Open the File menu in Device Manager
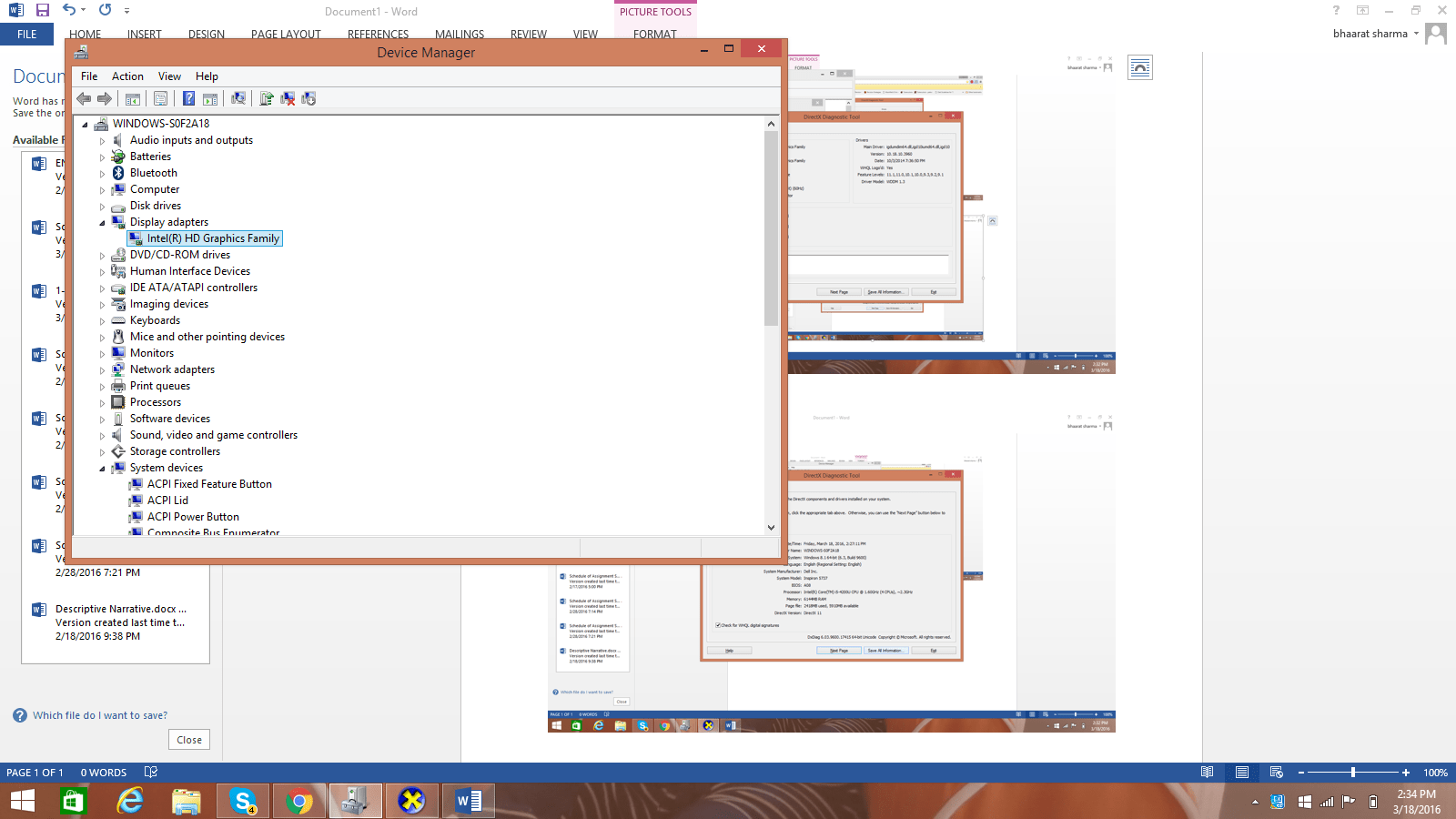The width and height of the screenshot is (1456, 819). tap(89, 76)
